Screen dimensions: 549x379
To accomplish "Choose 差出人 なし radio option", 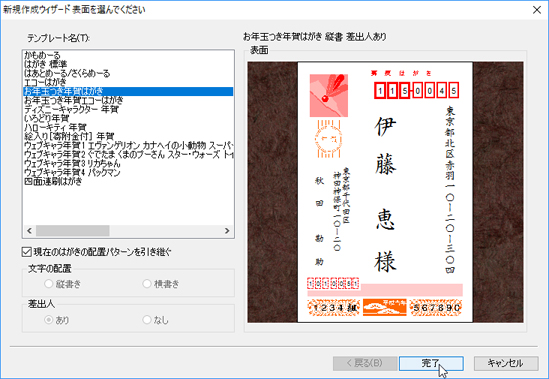I will click(147, 320).
